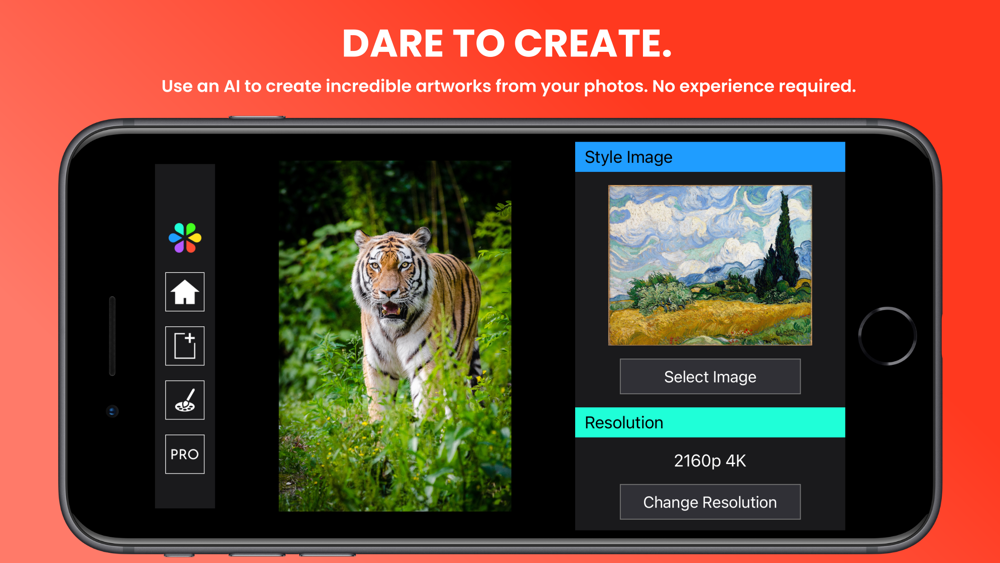1000x563 pixels.
Task: Create a new document with plus icon
Action: [x=185, y=346]
